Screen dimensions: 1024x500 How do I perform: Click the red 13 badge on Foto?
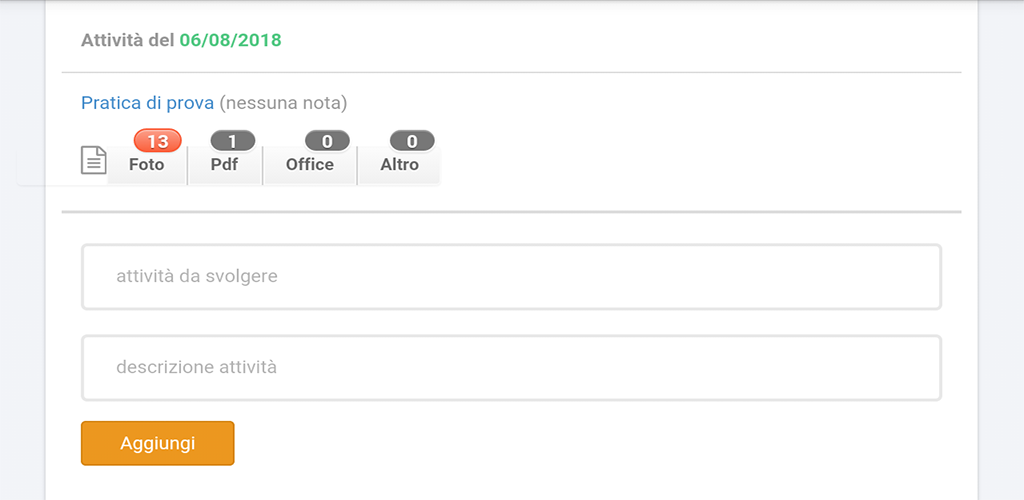coord(157,141)
